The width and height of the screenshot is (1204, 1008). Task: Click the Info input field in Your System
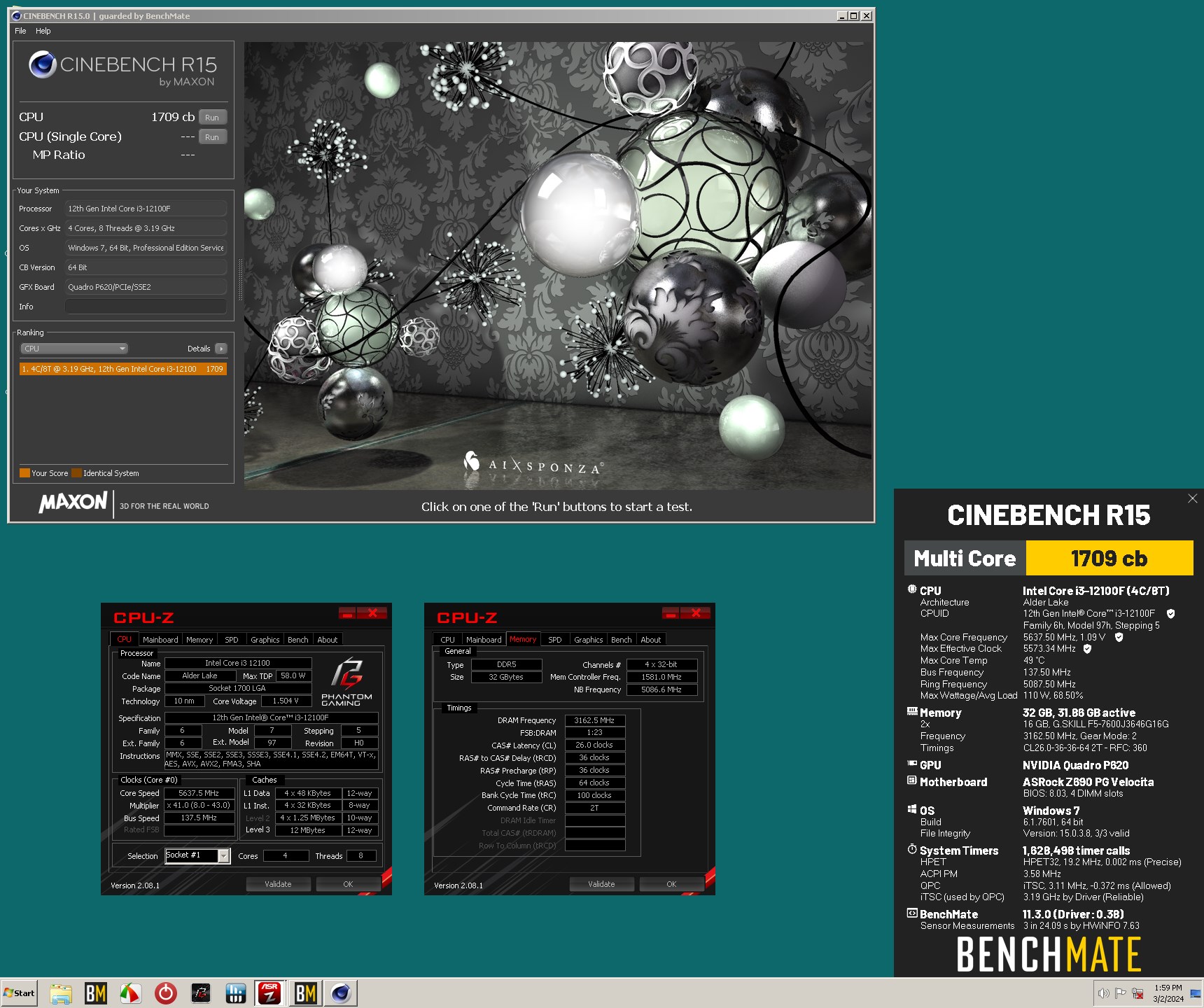(146, 307)
